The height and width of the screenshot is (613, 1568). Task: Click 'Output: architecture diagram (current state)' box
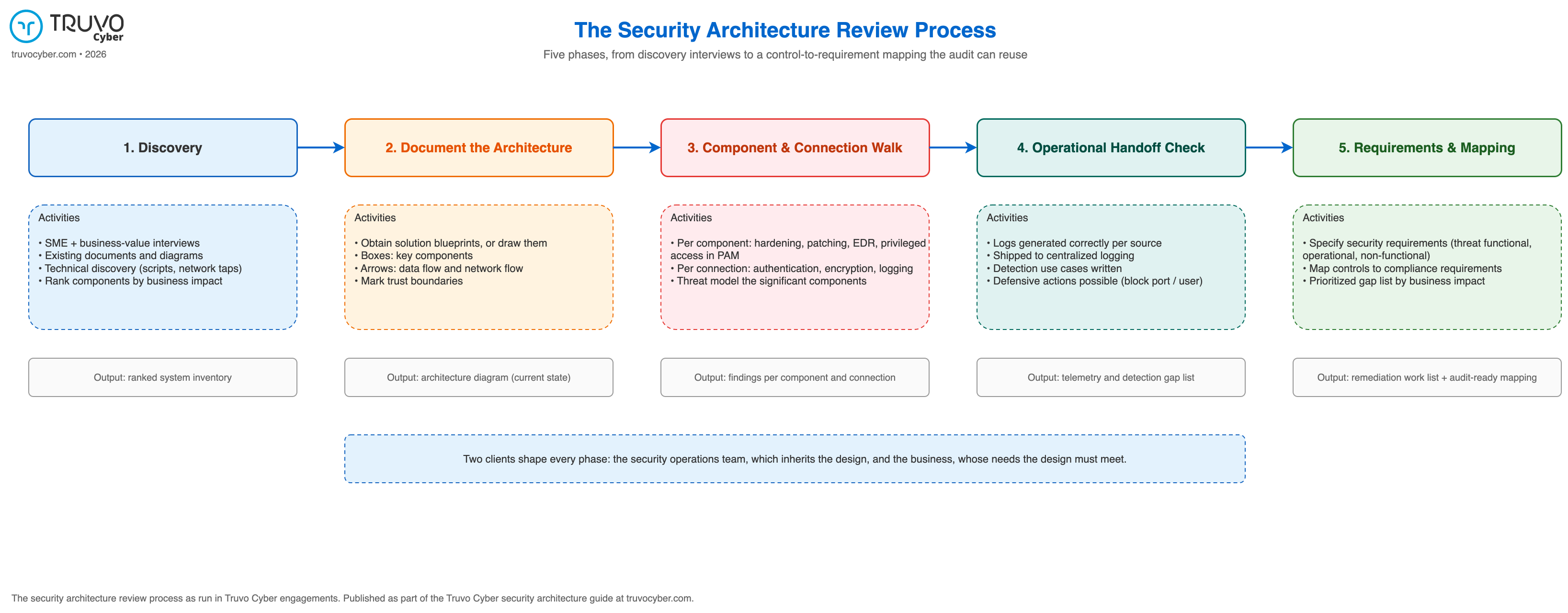click(x=478, y=377)
